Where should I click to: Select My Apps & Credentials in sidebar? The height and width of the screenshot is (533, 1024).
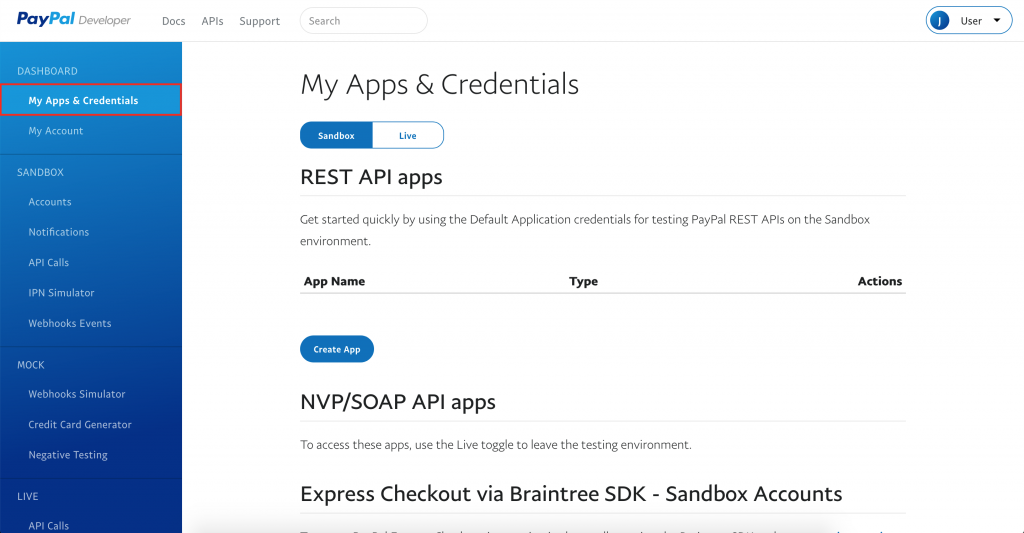(84, 100)
